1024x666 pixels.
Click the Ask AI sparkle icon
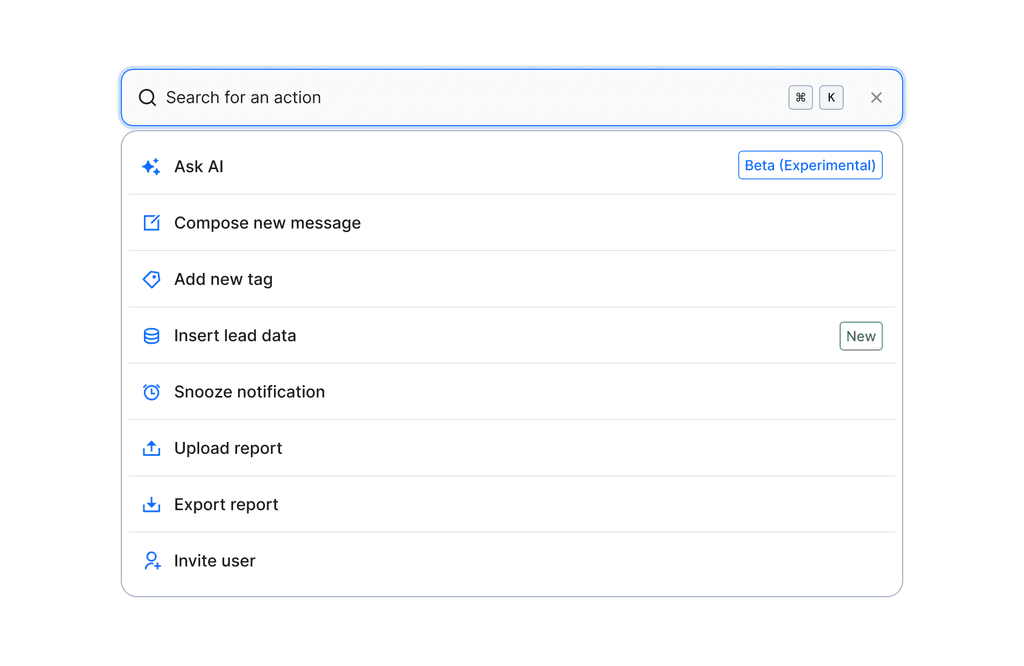tap(151, 167)
